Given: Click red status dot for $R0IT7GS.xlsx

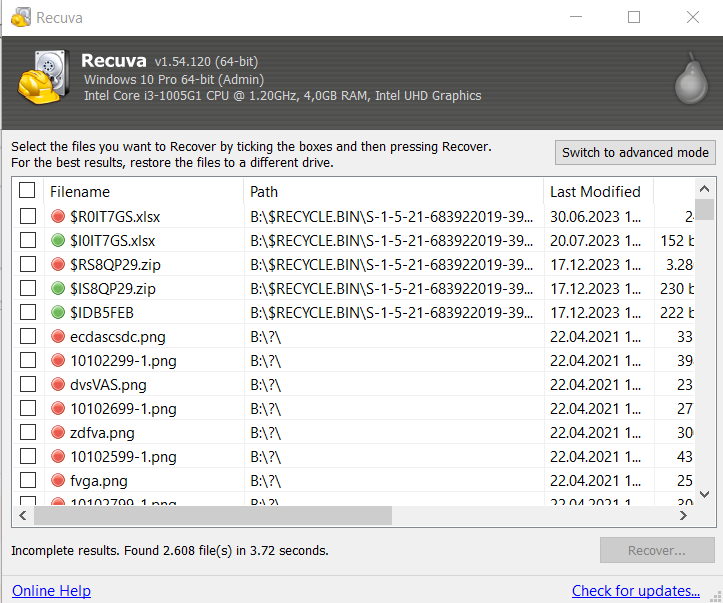Looking at the screenshot, I should coord(58,216).
